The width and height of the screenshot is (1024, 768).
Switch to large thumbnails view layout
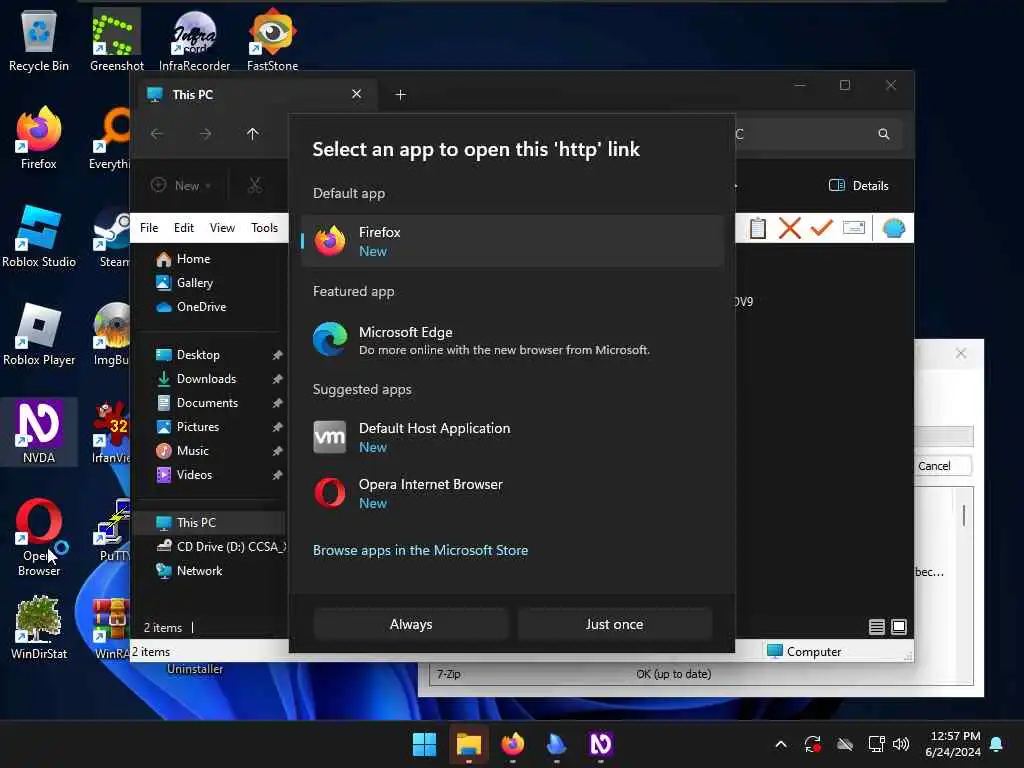tap(899, 628)
